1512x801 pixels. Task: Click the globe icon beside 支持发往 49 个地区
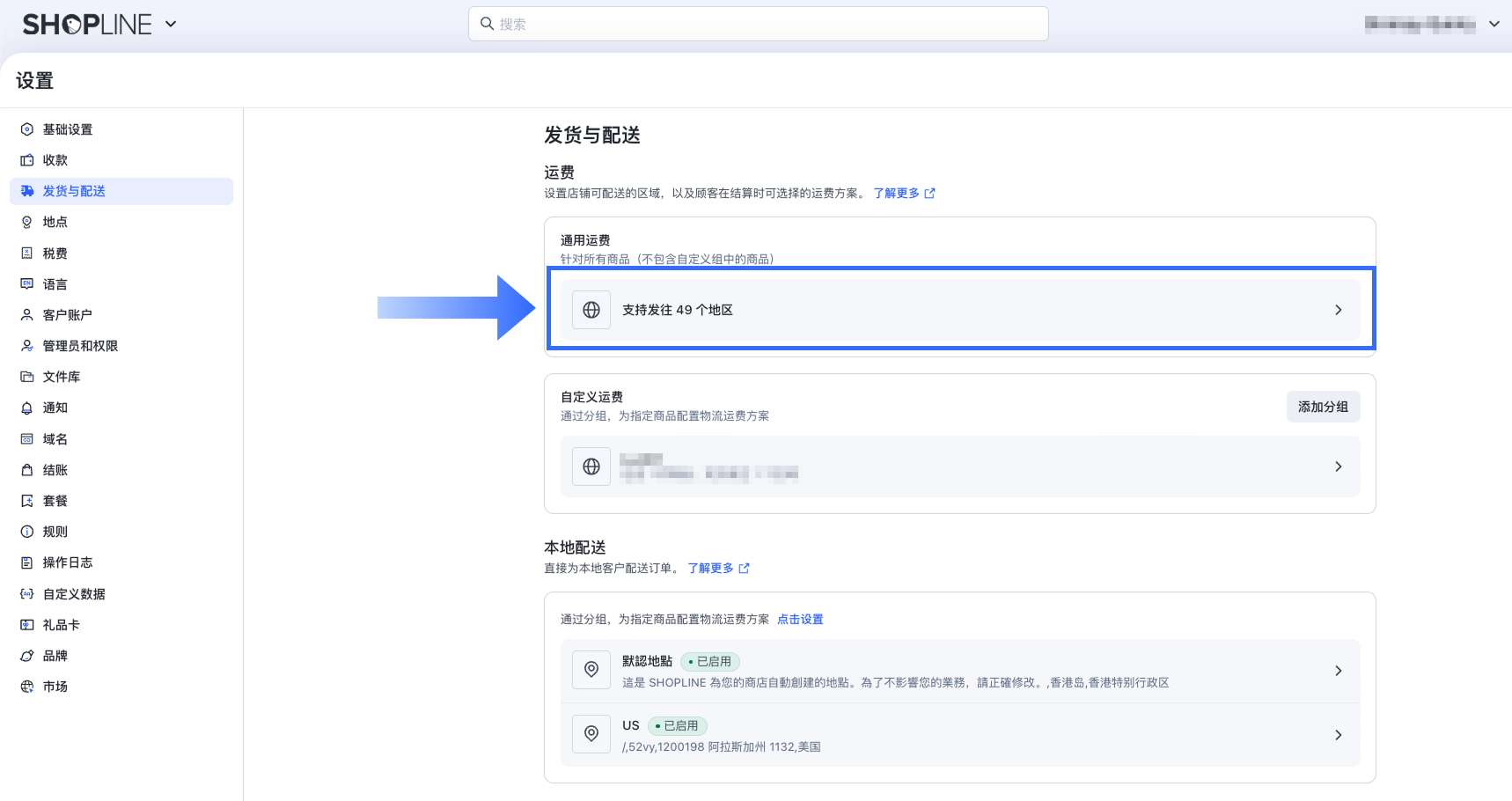pyautogui.click(x=591, y=310)
